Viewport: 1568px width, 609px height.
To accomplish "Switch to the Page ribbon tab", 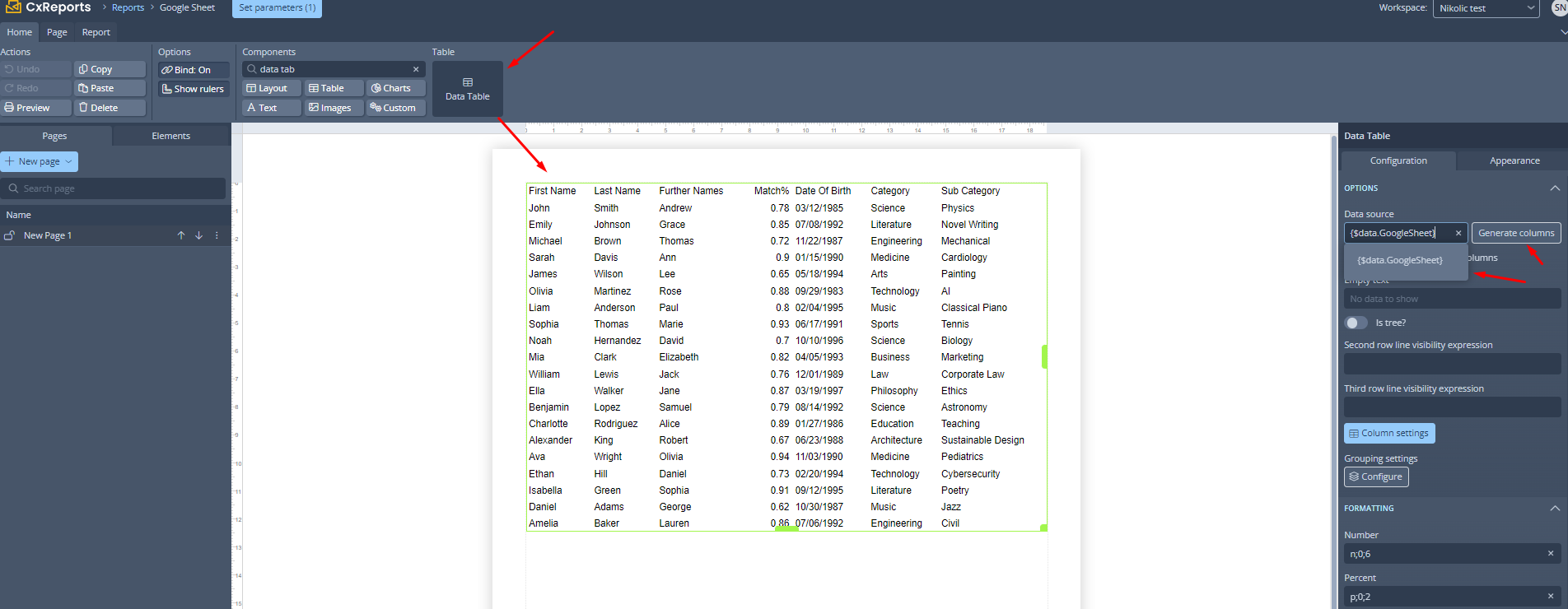I will pyautogui.click(x=57, y=32).
